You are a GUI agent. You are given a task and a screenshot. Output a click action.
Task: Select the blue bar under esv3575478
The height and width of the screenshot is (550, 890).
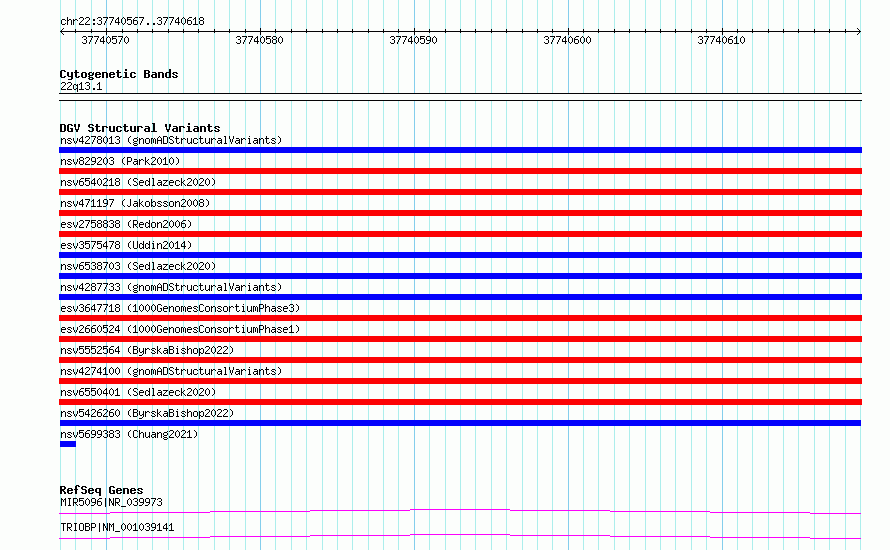click(460, 255)
